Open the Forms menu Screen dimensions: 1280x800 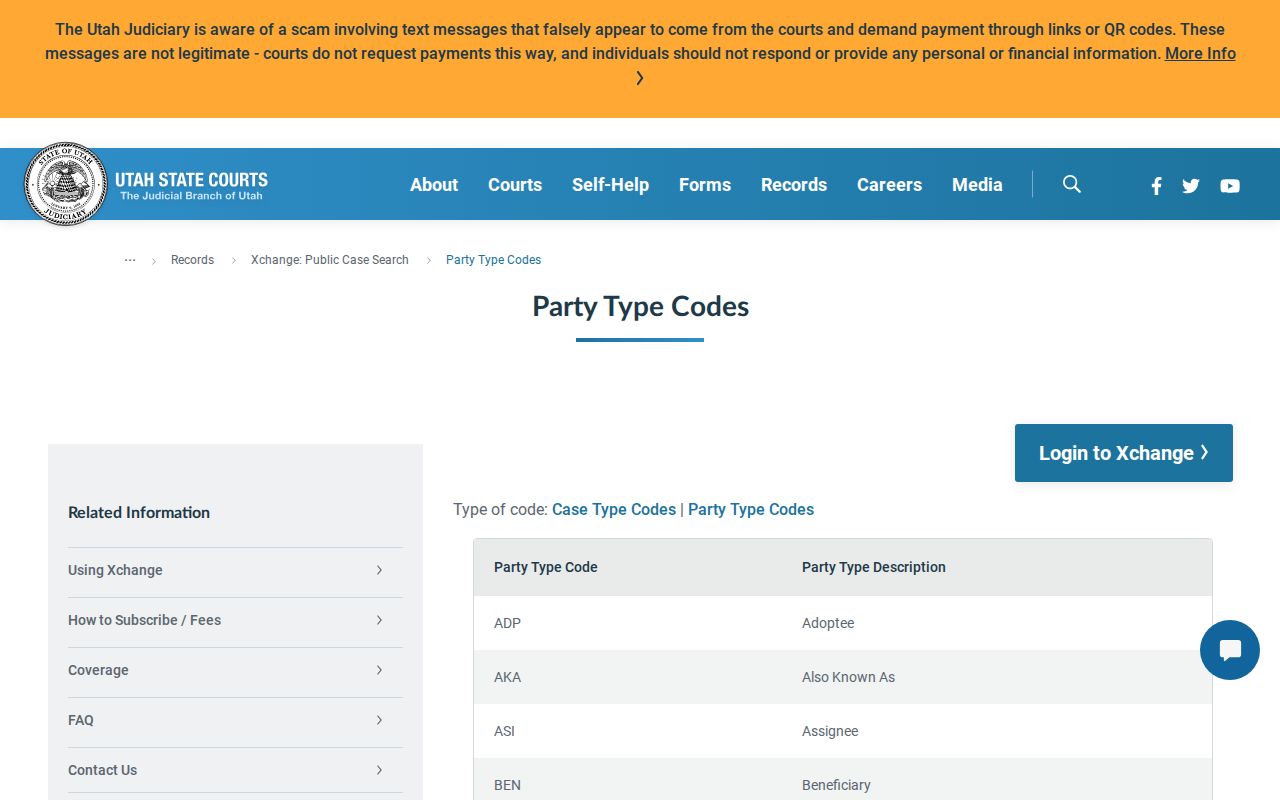705,185
